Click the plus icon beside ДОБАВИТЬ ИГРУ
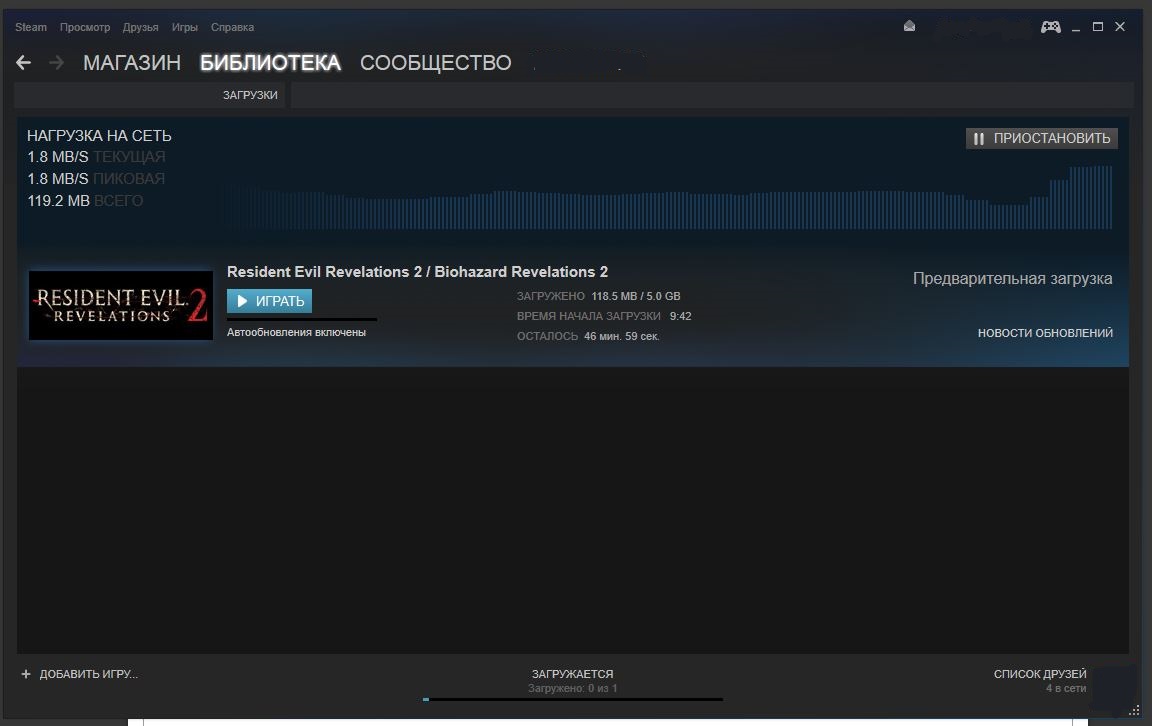The height and width of the screenshot is (726, 1152). pos(26,674)
